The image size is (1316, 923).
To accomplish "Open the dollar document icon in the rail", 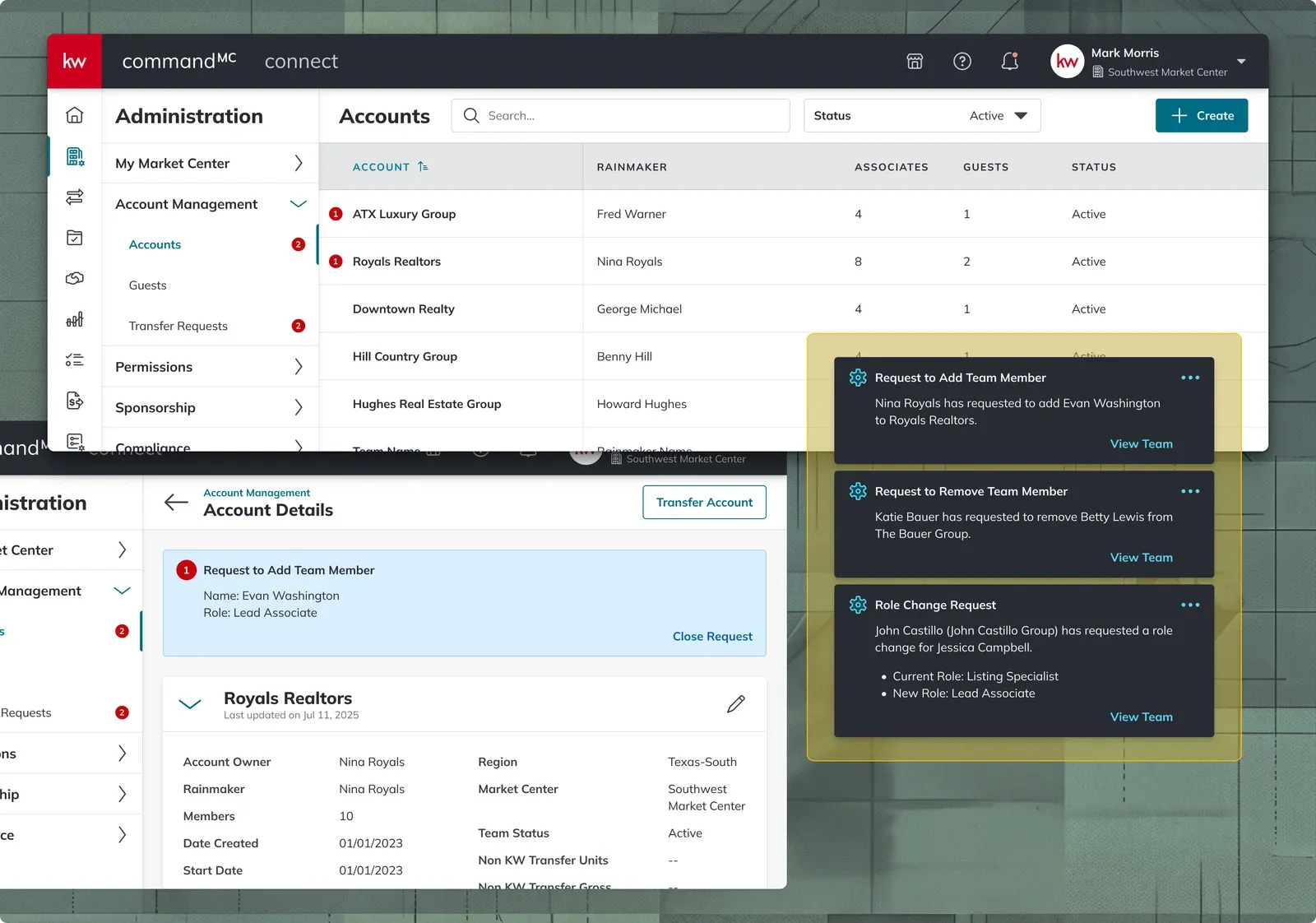I will point(74,401).
